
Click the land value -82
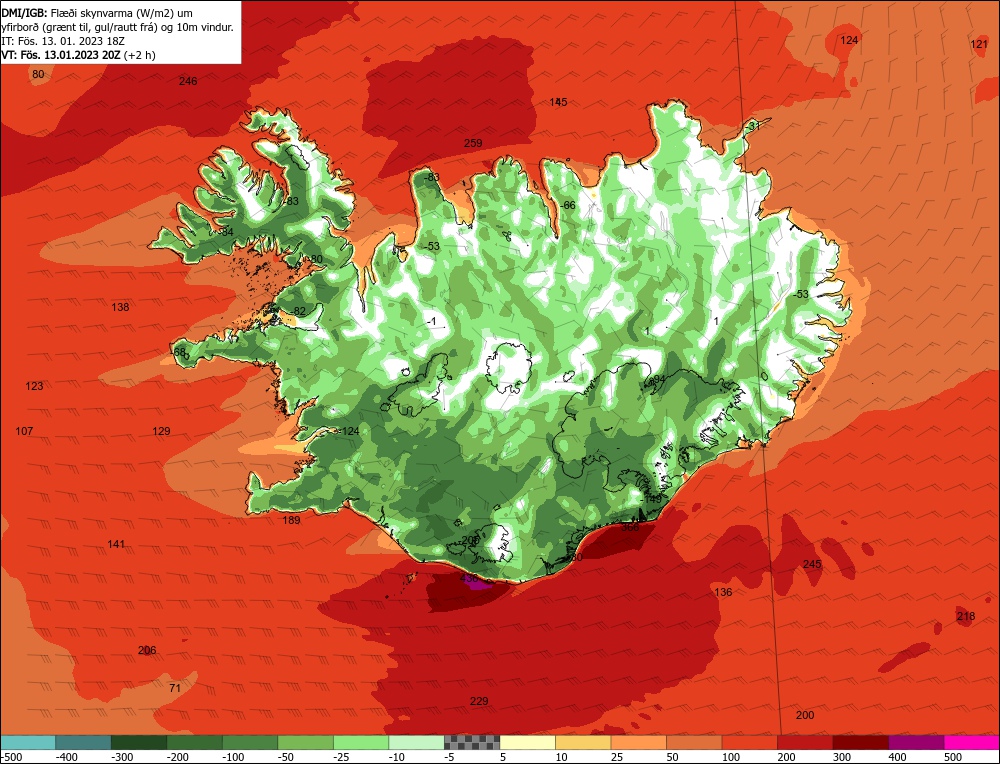298,311
